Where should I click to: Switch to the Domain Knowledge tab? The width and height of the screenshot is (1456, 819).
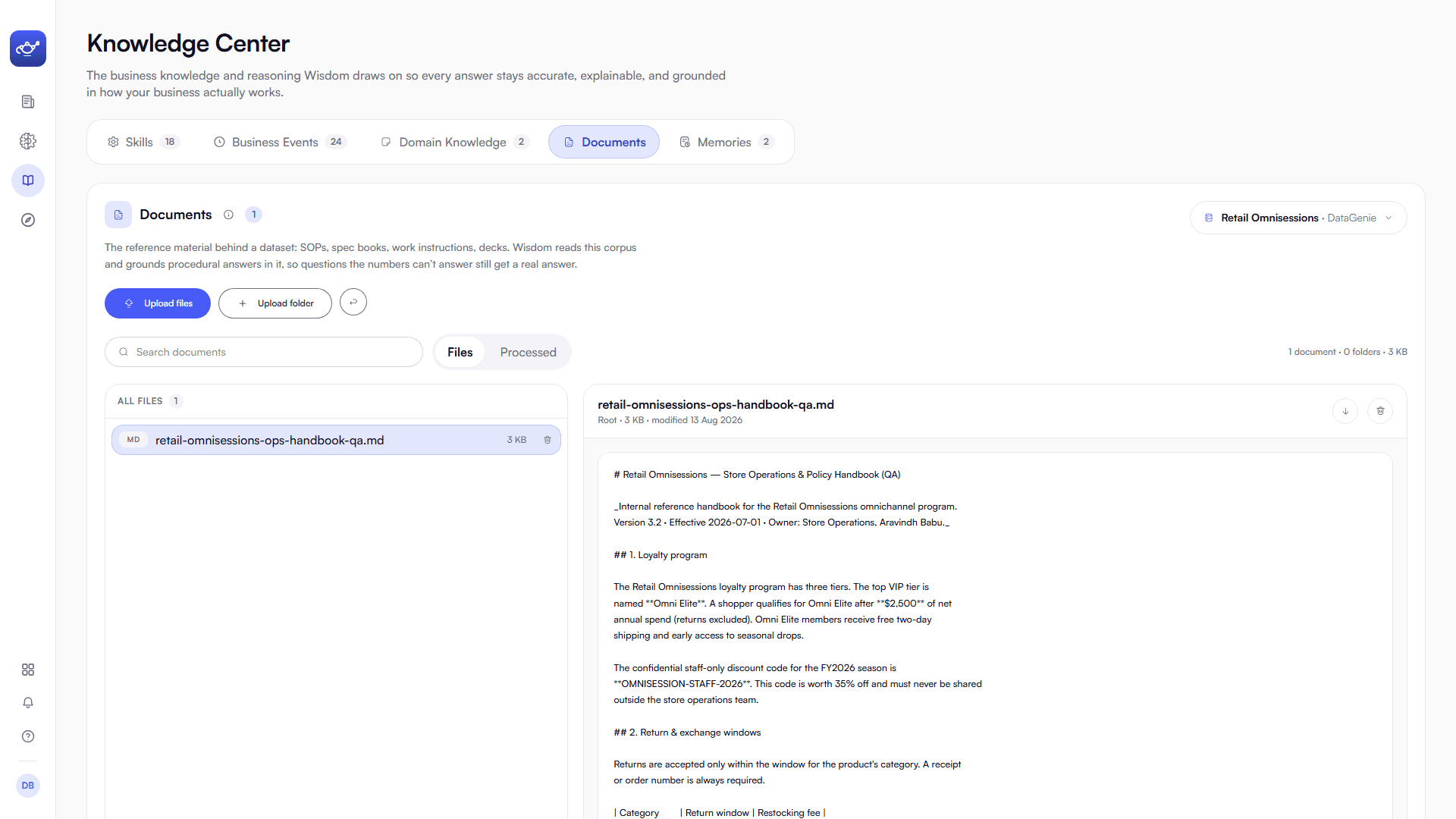(x=454, y=142)
